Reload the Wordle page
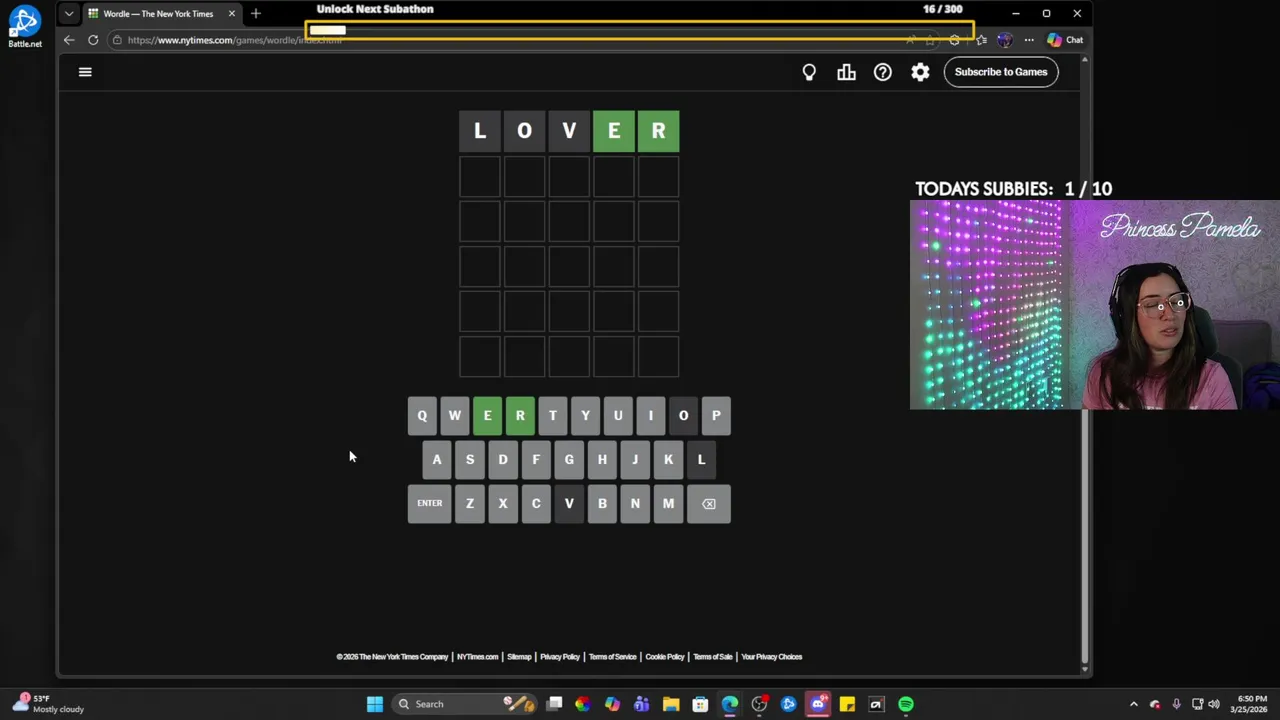Screen dimensions: 1280x720 [x=93, y=40]
